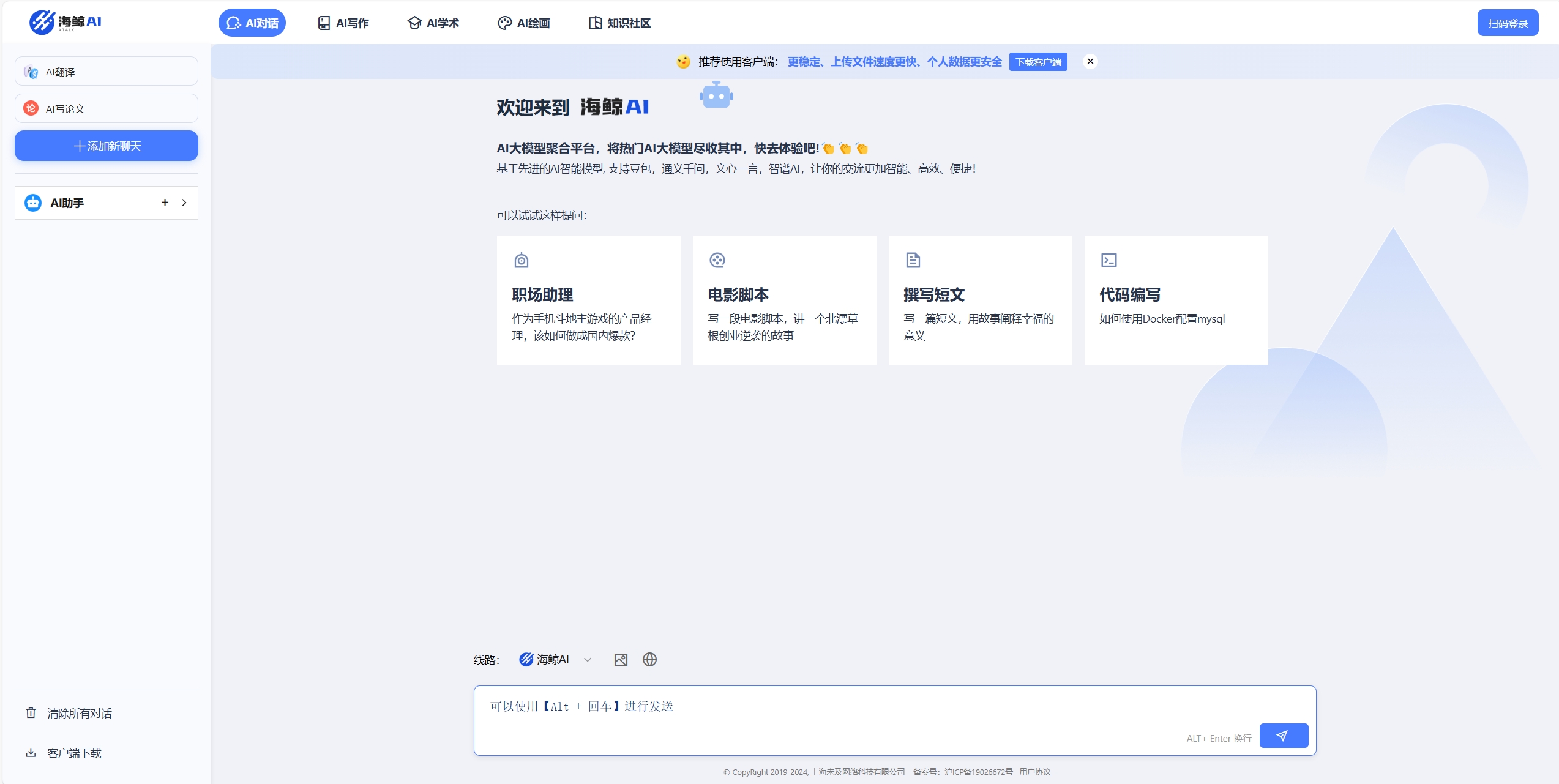
Task: Select the 撰写短文 prompt card
Action: [x=980, y=300]
